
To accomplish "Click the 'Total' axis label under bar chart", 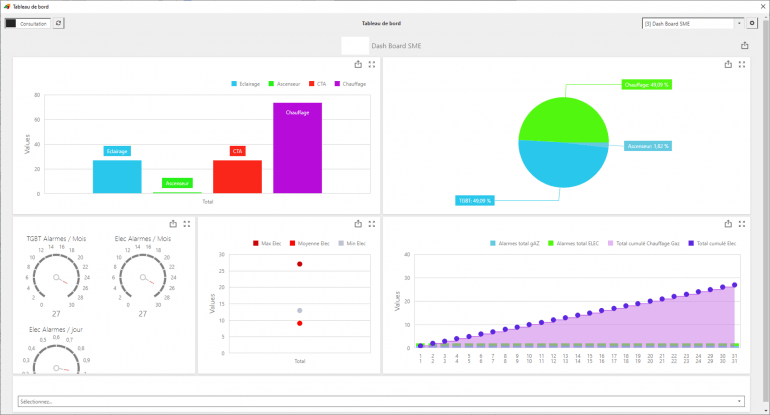I will [208, 201].
